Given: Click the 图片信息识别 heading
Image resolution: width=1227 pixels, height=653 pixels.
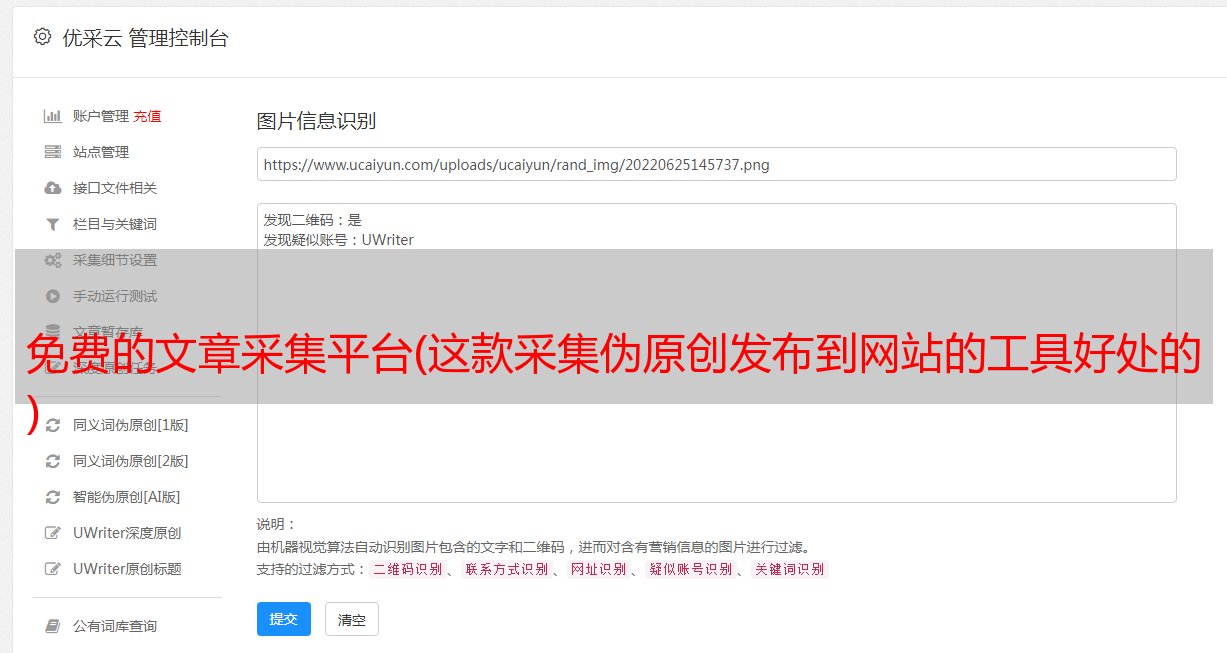Looking at the screenshot, I should click(316, 121).
